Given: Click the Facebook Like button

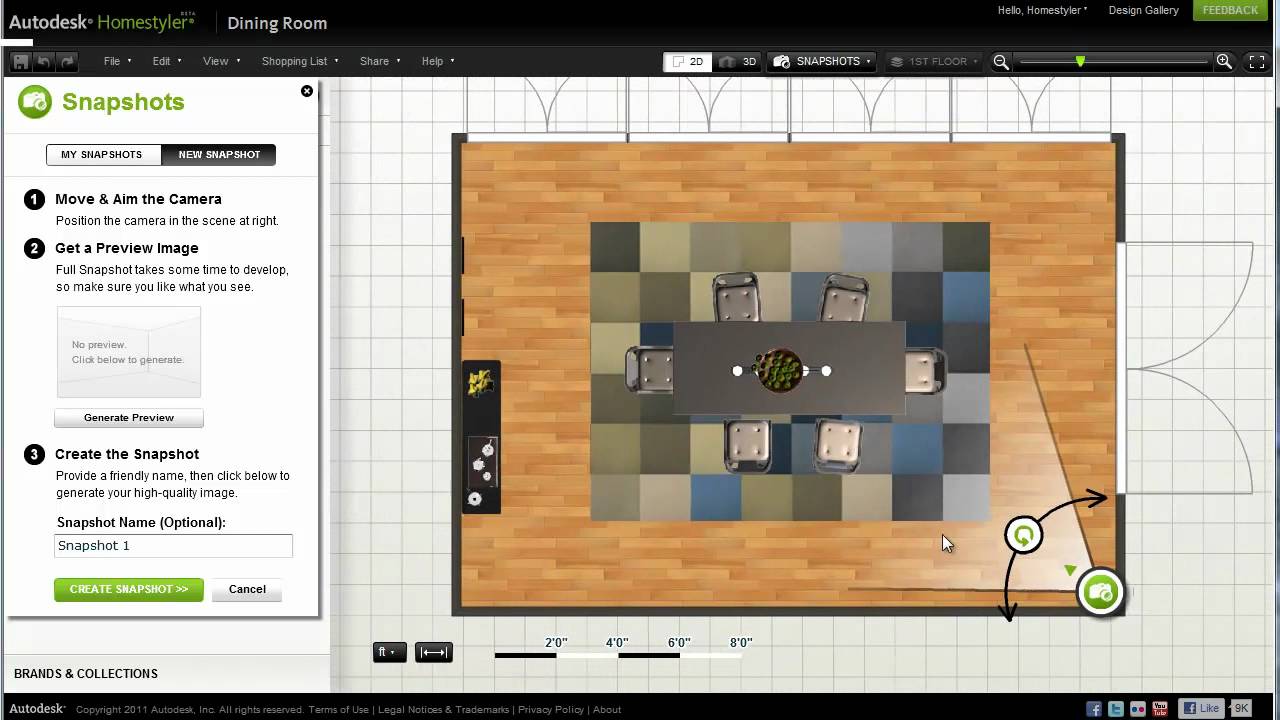Looking at the screenshot, I should click(1202, 708).
